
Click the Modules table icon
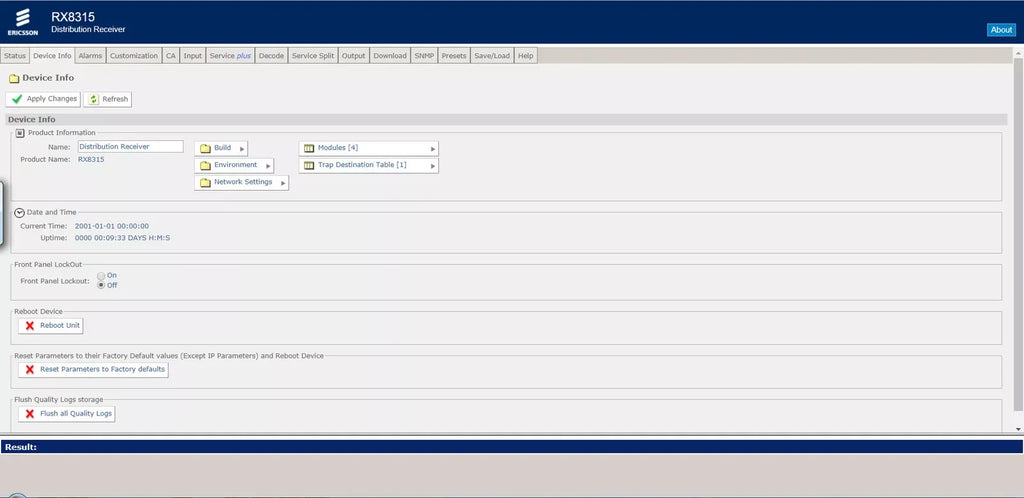tap(310, 148)
